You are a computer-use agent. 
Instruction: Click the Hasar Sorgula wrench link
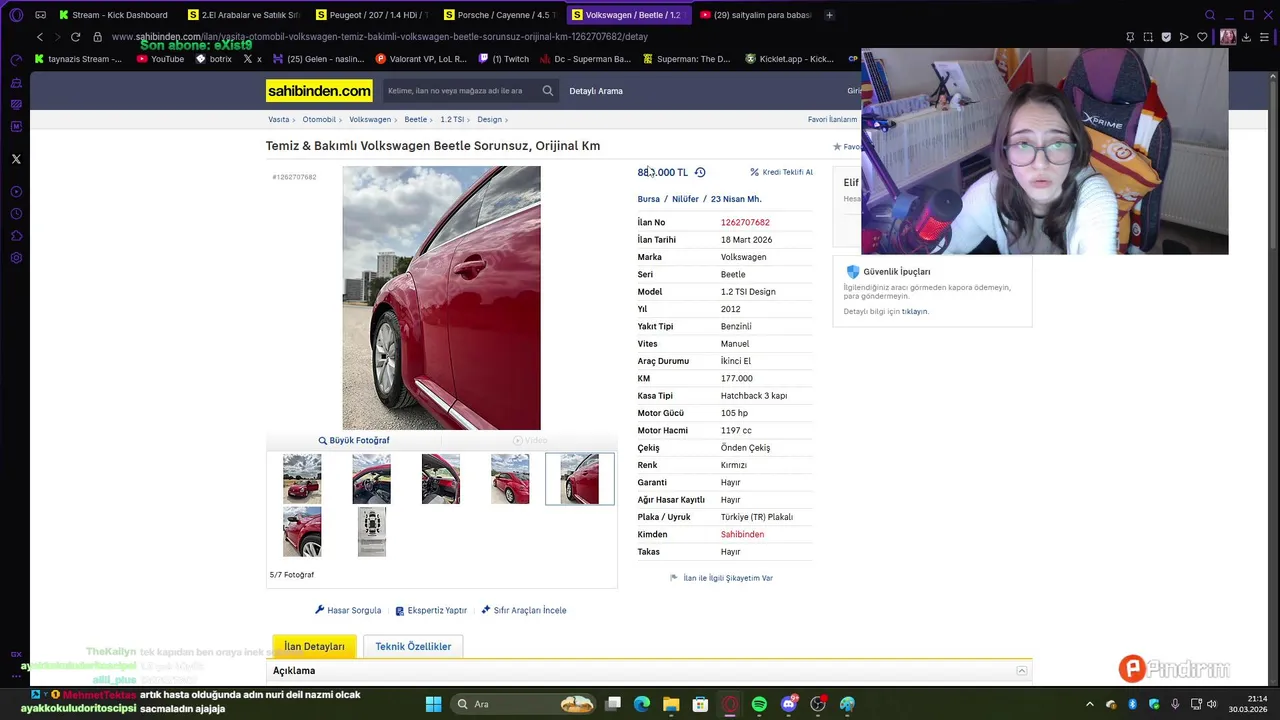348,610
